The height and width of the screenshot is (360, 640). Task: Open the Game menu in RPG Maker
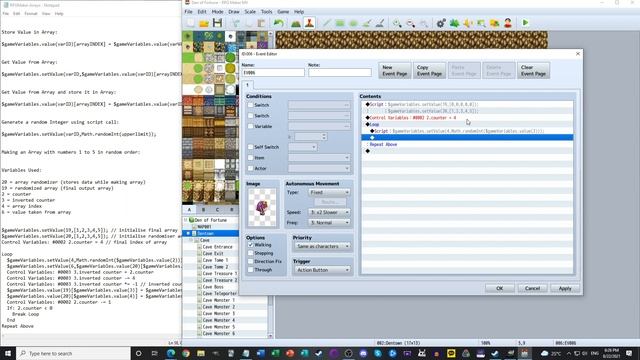coord(283,12)
